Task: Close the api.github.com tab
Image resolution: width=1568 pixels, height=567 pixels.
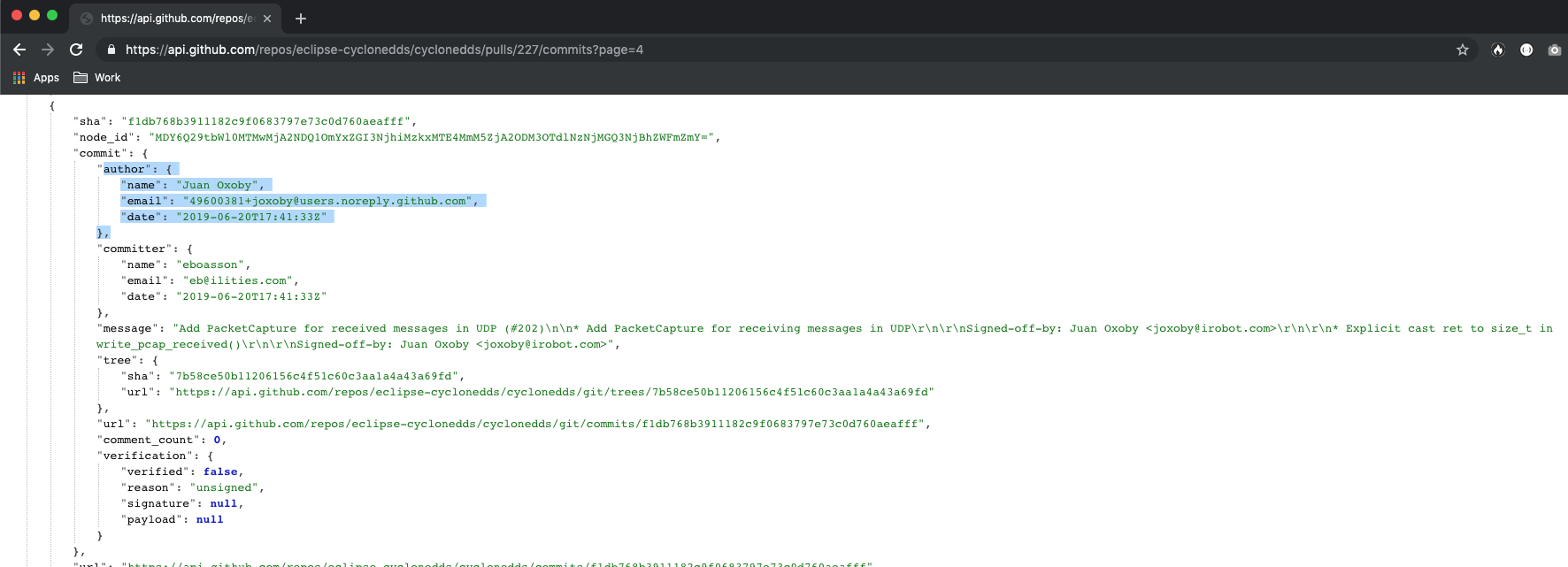Action: point(267,18)
